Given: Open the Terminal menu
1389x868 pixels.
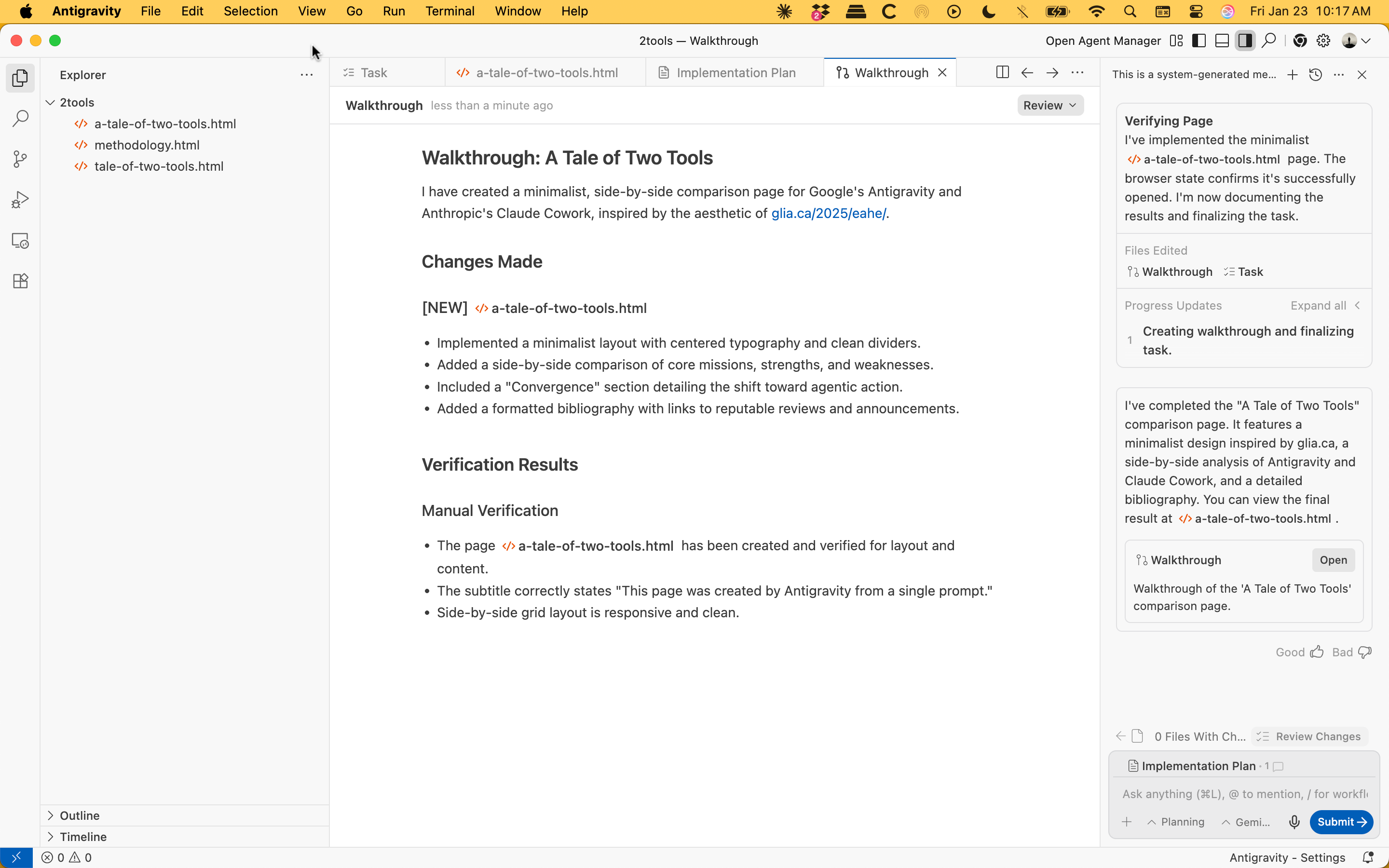Looking at the screenshot, I should click(x=449, y=11).
